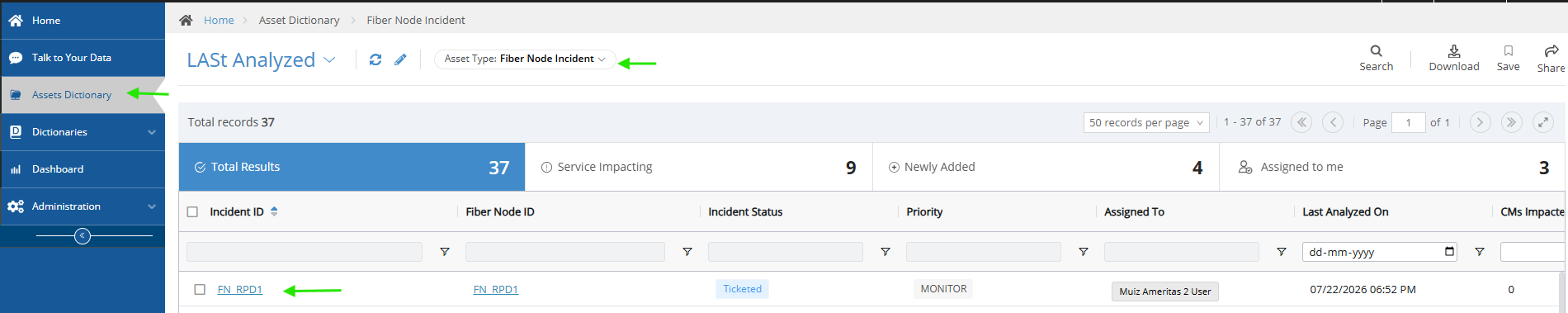
Task: Select the Service Impacting tab
Action: click(699, 167)
